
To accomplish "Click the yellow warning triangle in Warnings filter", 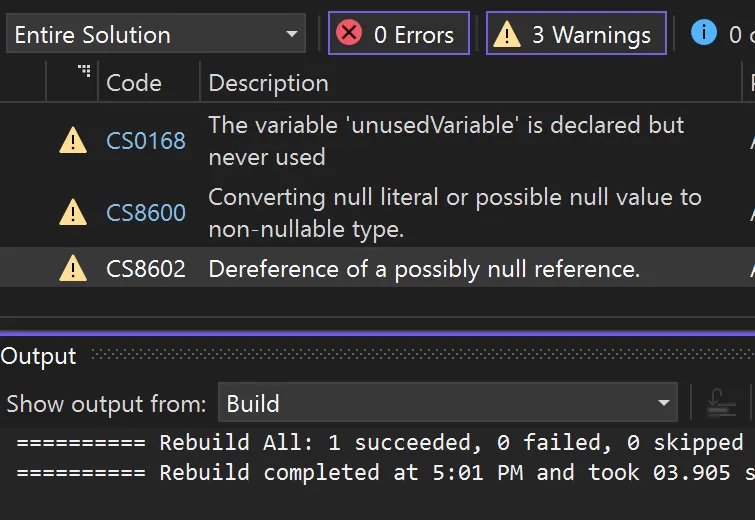I will coord(507,34).
